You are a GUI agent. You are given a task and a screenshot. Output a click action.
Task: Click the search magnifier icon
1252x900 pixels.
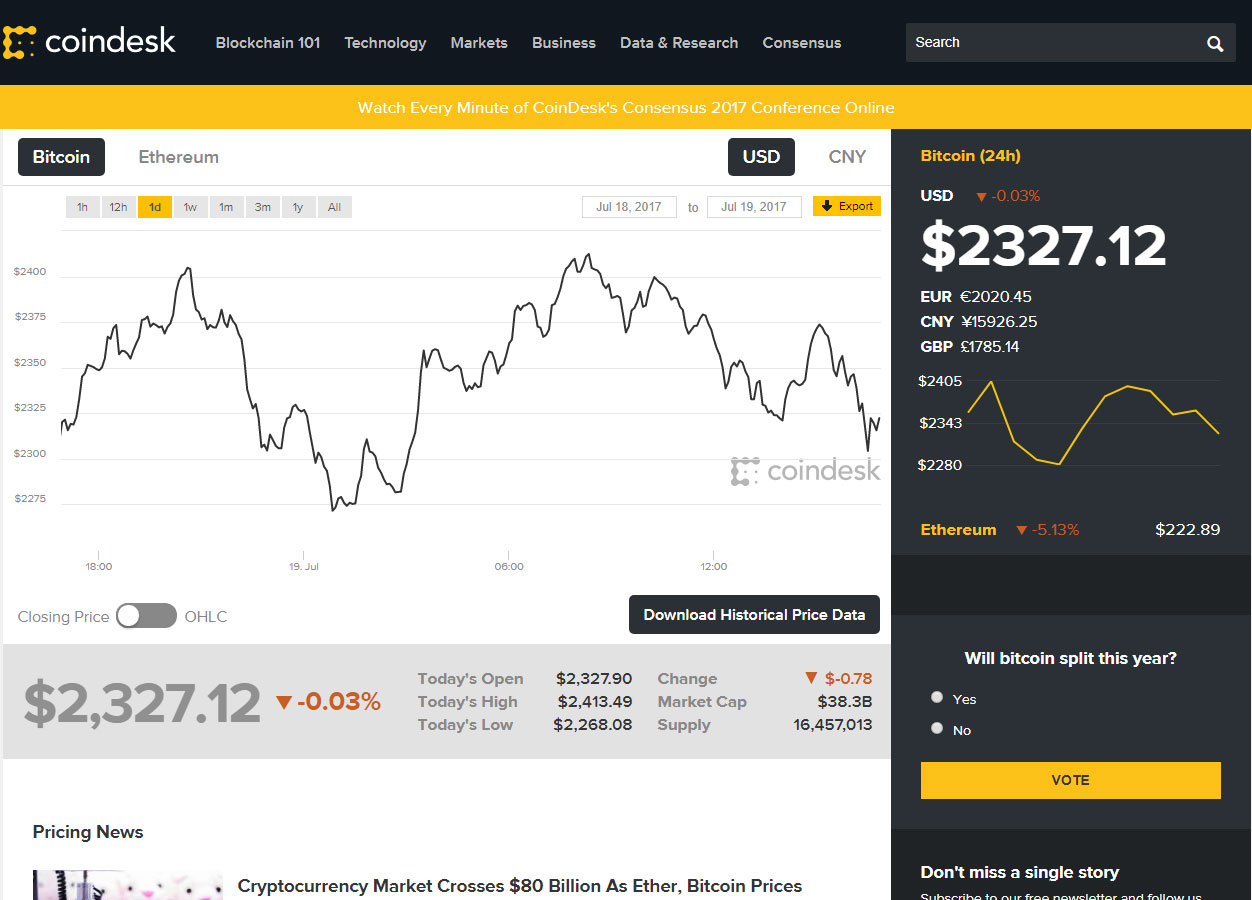pos(1215,43)
